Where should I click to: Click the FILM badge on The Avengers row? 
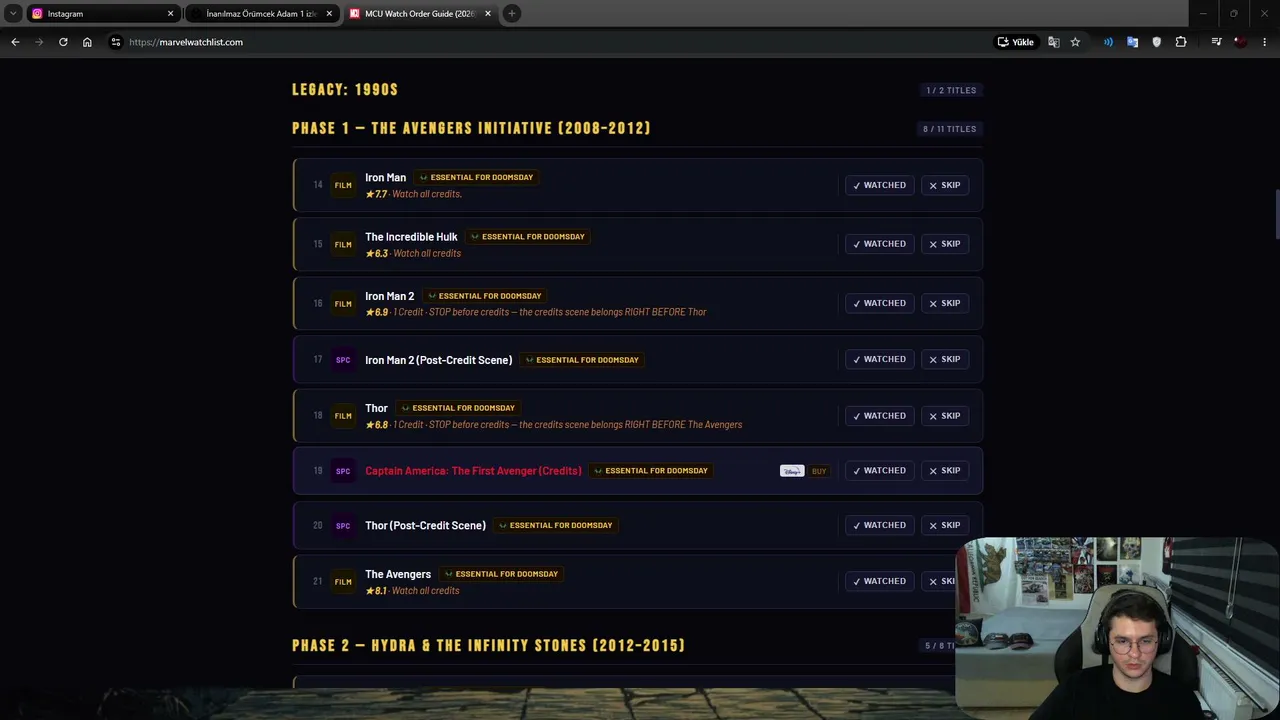point(343,582)
